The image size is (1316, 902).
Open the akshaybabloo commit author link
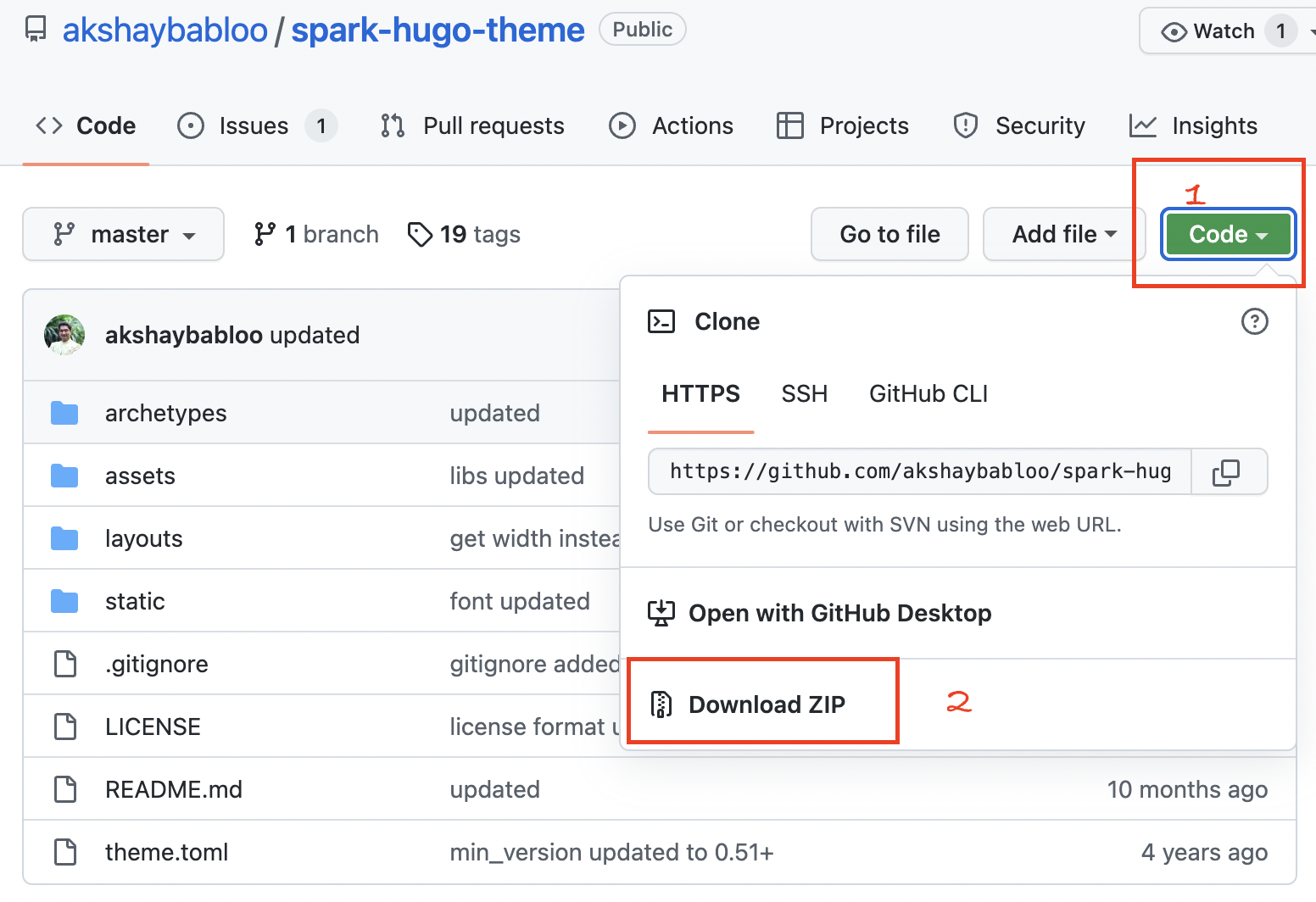click(184, 335)
